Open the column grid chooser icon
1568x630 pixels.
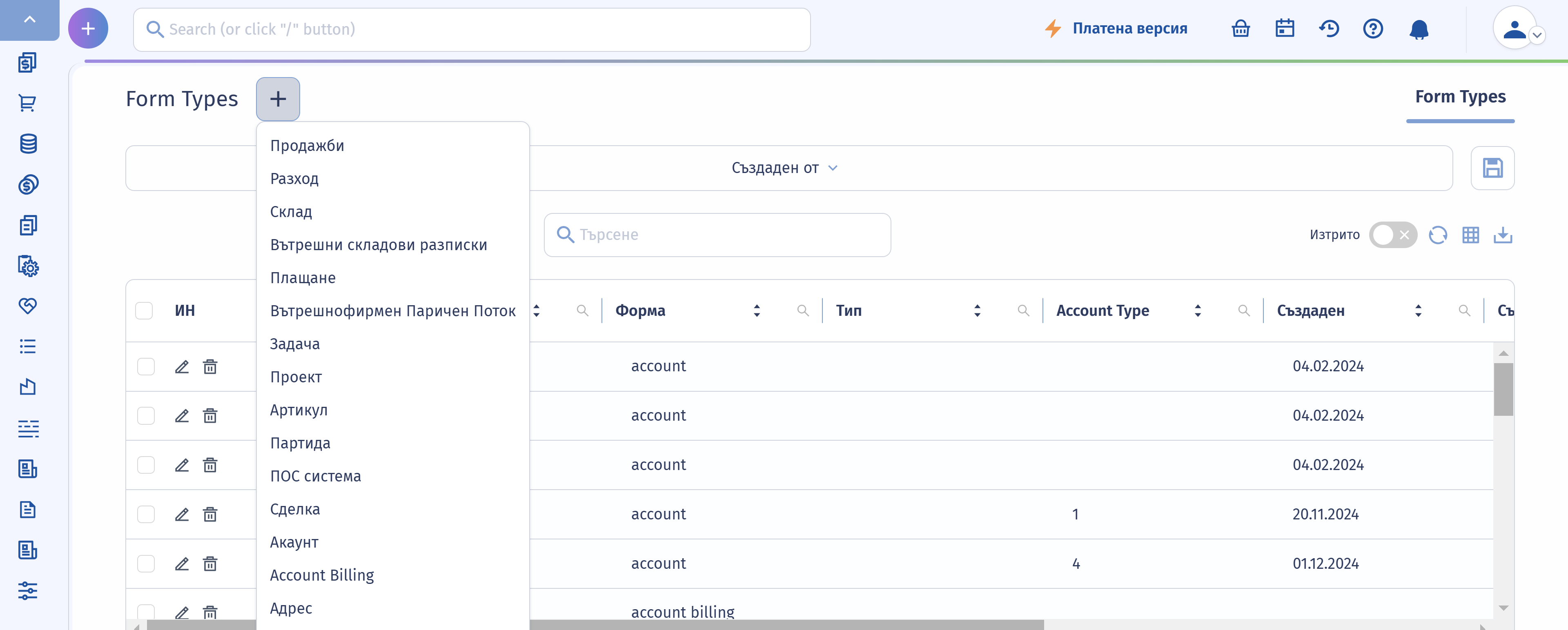(x=1470, y=235)
